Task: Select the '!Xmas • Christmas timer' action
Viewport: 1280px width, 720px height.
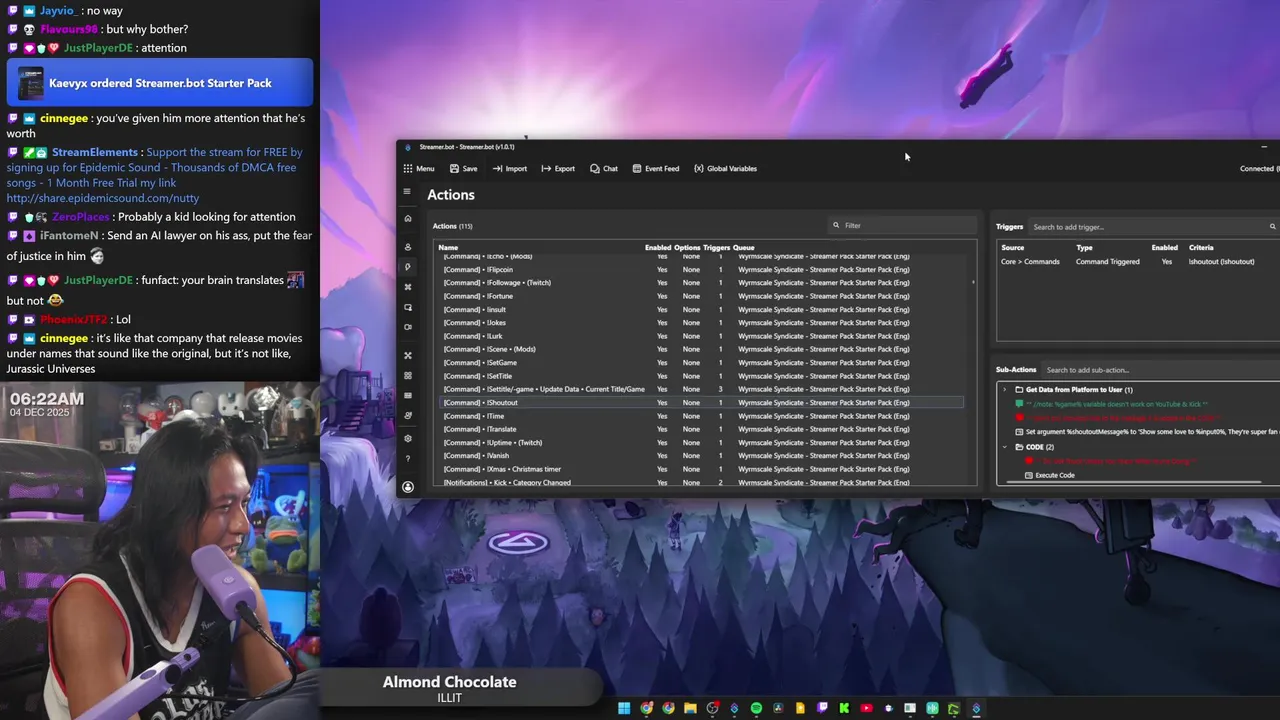Action: click(702, 469)
